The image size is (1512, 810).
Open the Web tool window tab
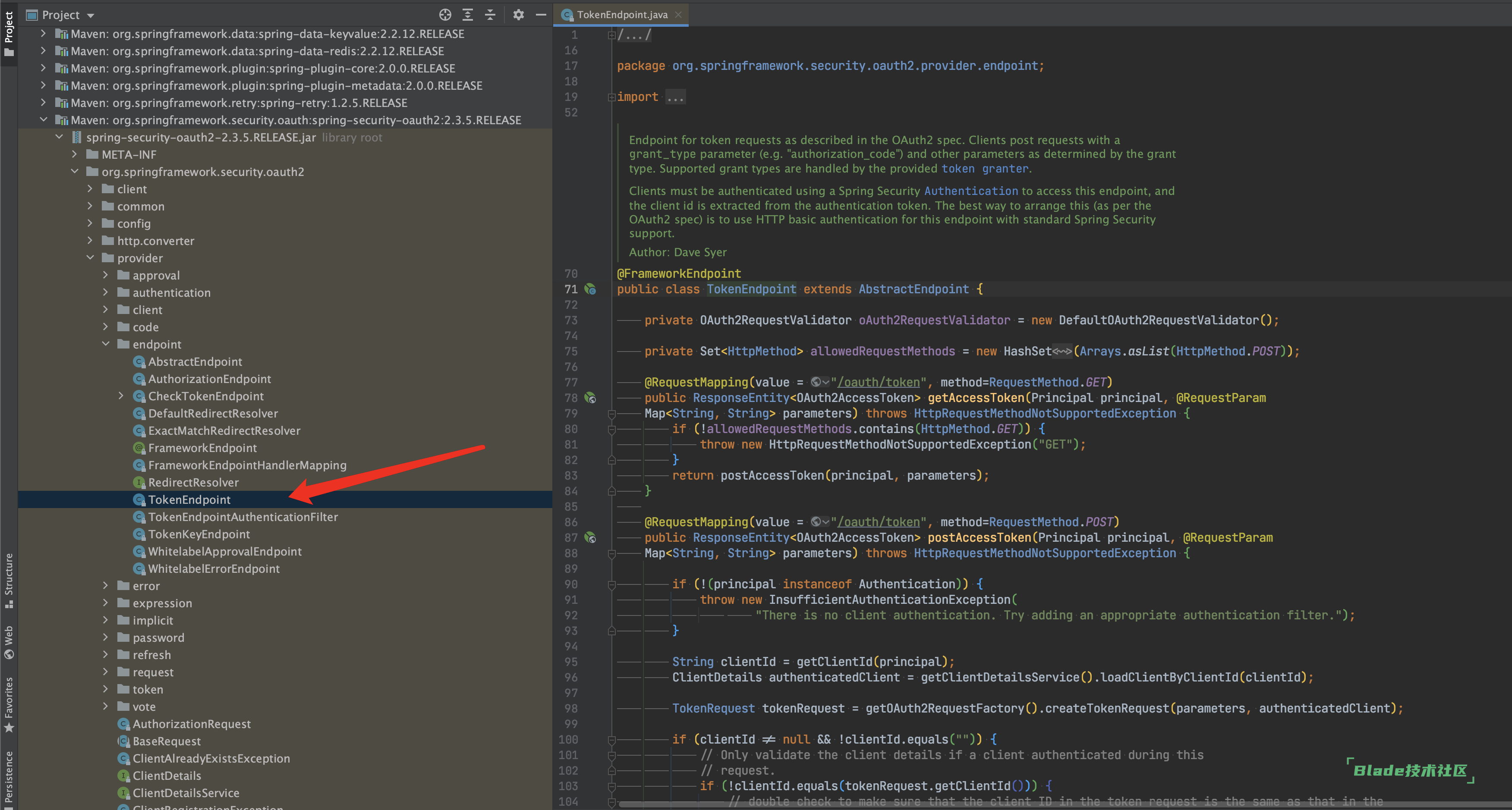9,642
